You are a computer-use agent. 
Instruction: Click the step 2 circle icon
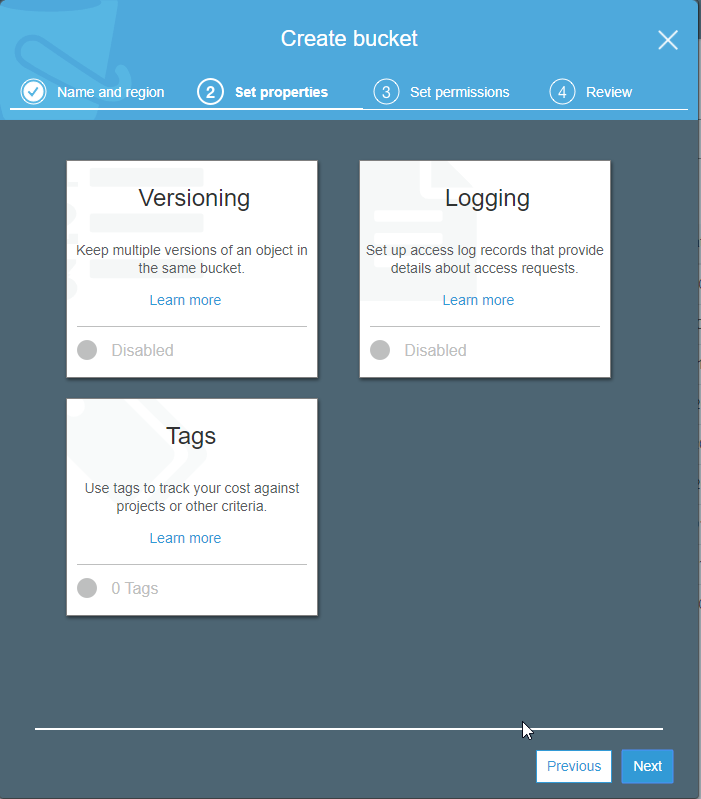pyautogui.click(x=210, y=92)
